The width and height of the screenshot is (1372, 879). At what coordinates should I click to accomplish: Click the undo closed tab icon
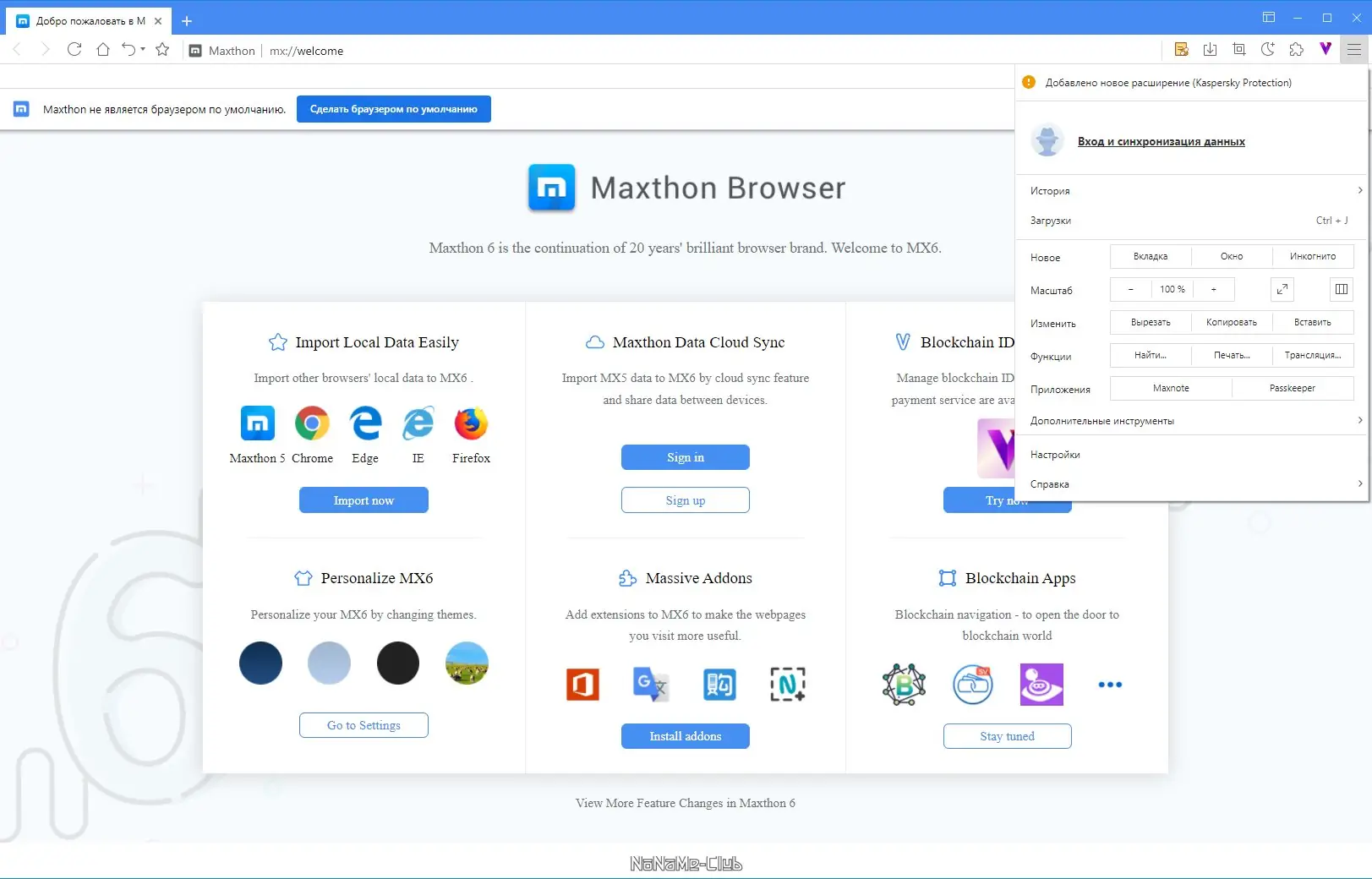pos(128,50)
